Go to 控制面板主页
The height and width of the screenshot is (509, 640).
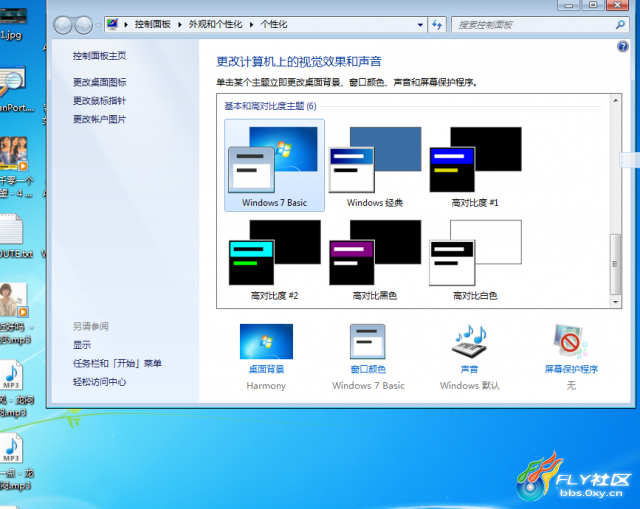(x=100, y=56)
